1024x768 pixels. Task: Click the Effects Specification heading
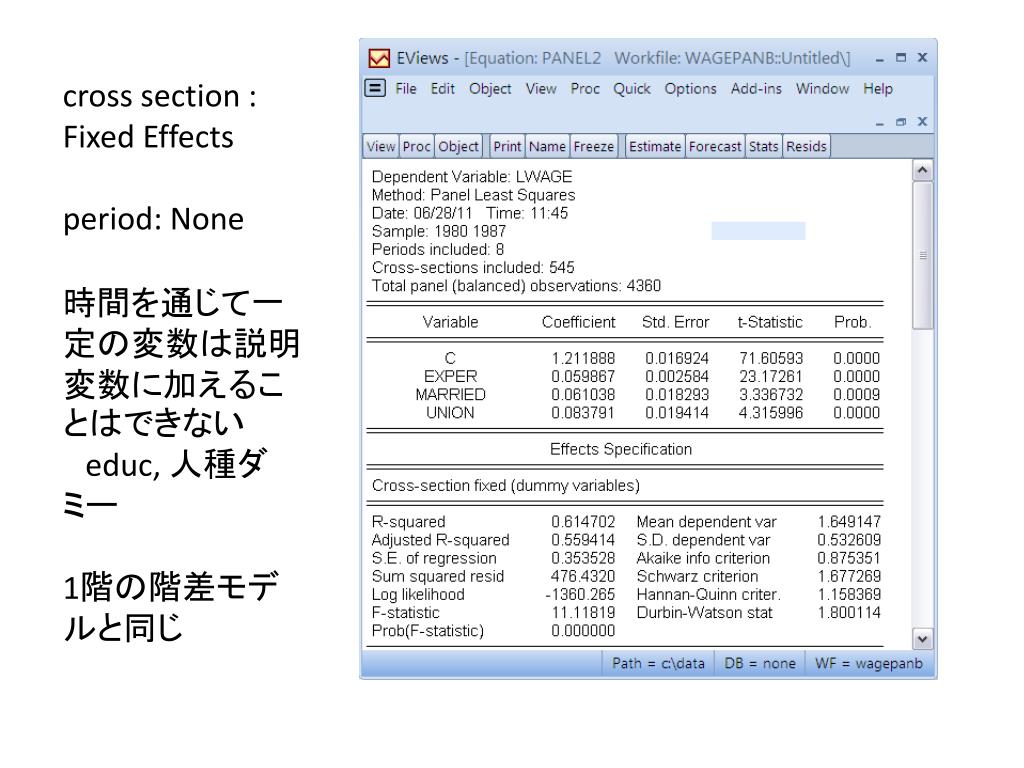coord(620,449)
